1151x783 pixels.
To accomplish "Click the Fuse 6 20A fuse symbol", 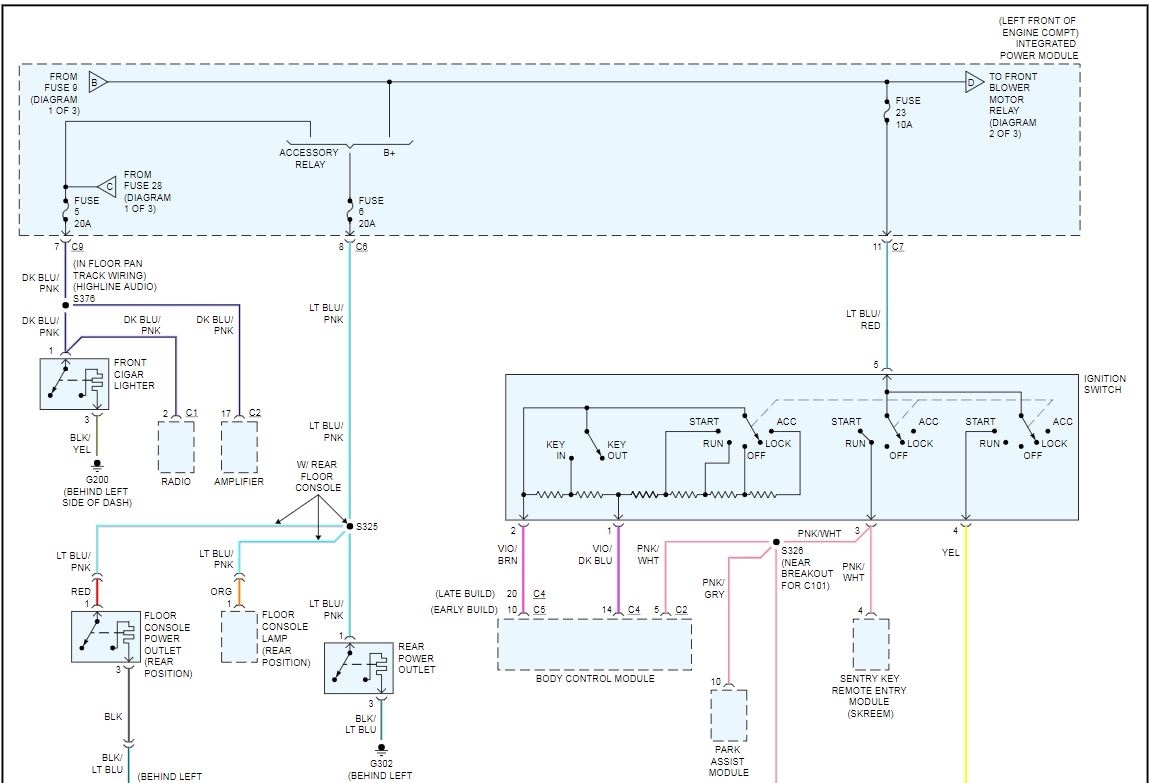I will click(349, 212).
